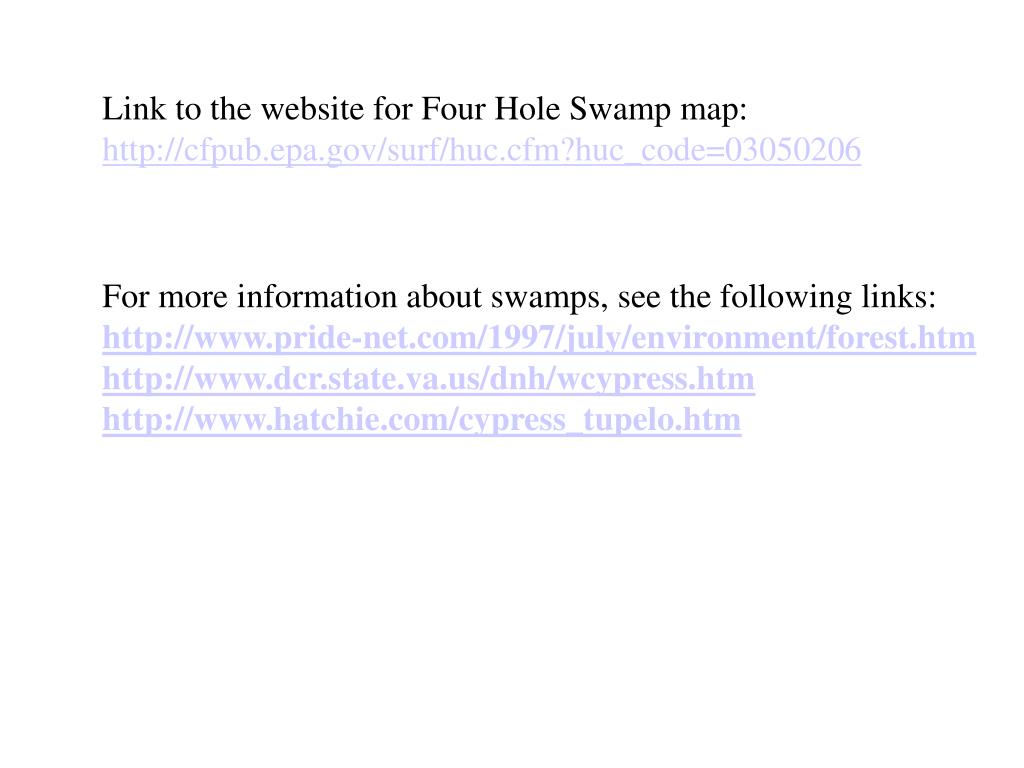Image resolution: width=1024 pixels, height=768 pixels.
Task: Click the last bold link about cypress tupelo
Action: tap(422, 419)
